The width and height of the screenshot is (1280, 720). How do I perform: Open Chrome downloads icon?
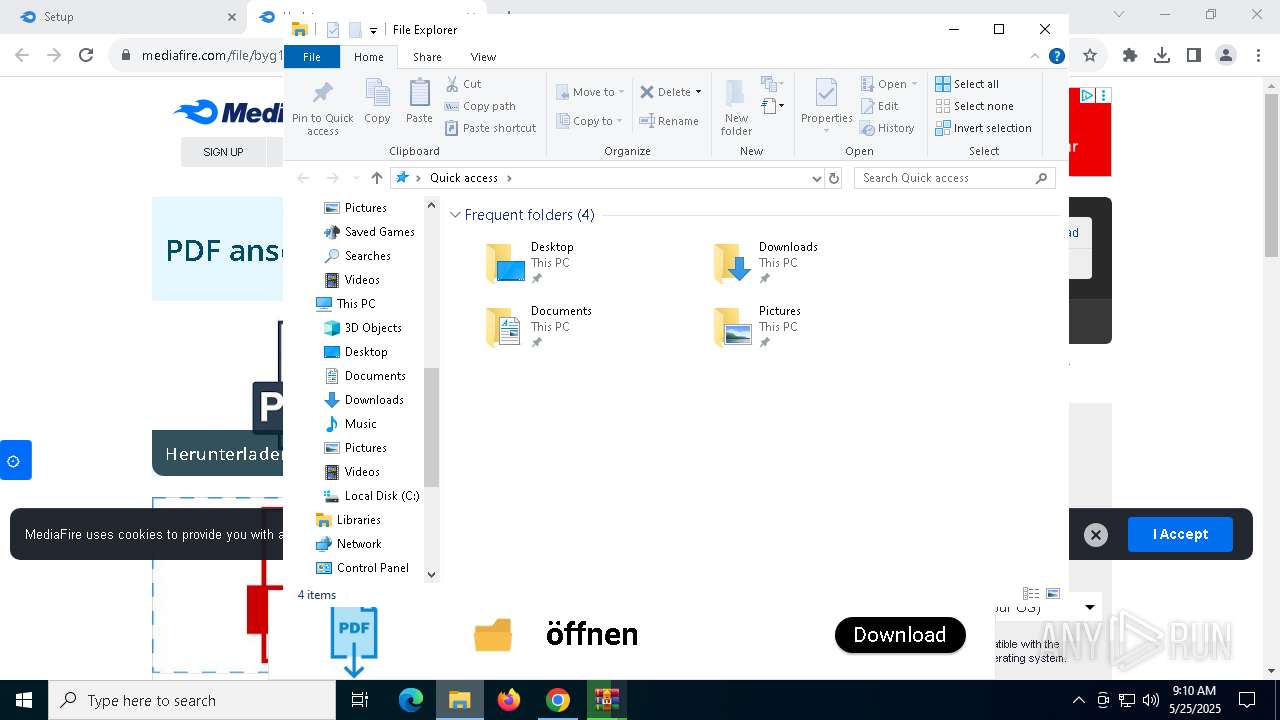click(1162, 56)
